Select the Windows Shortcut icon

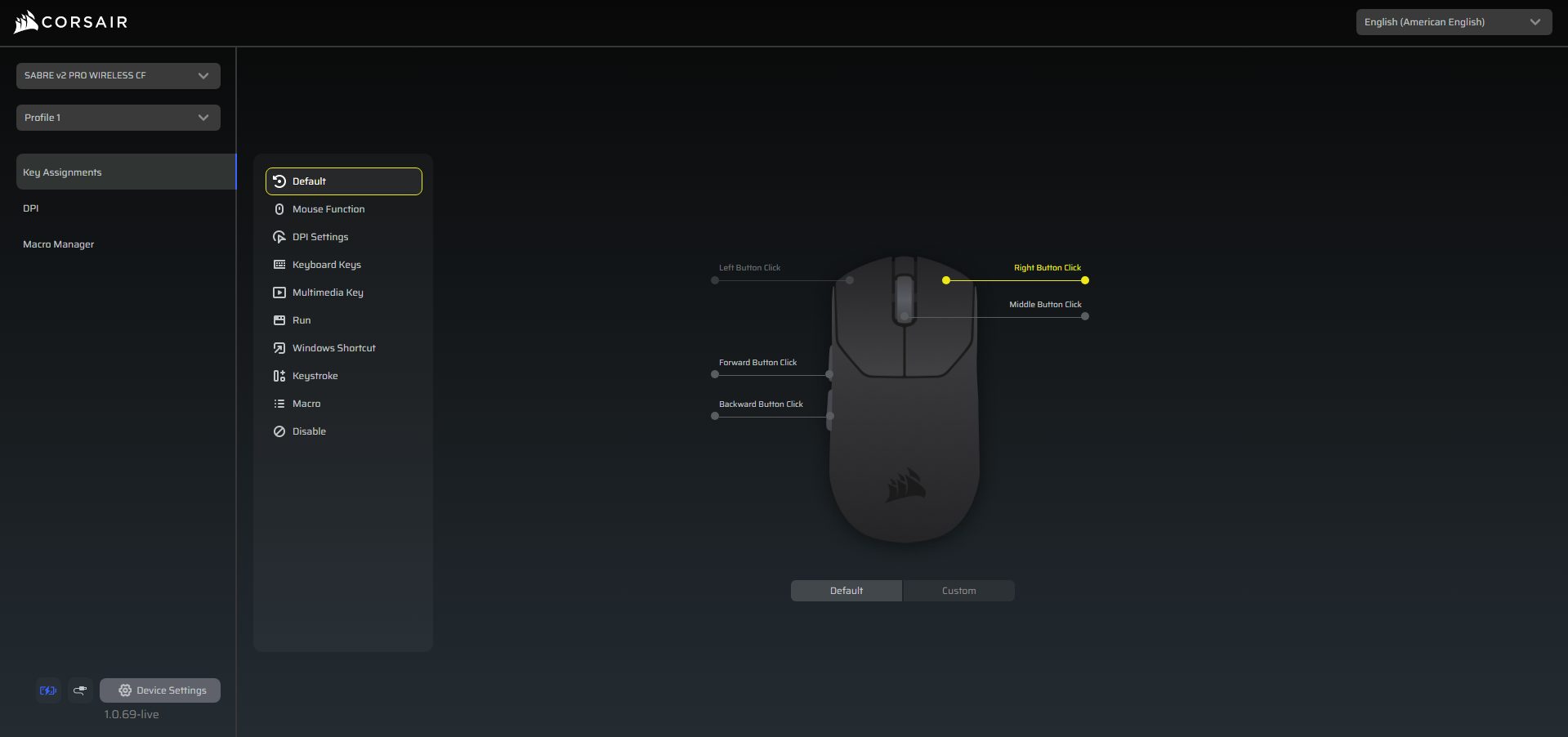pos(279,348)
